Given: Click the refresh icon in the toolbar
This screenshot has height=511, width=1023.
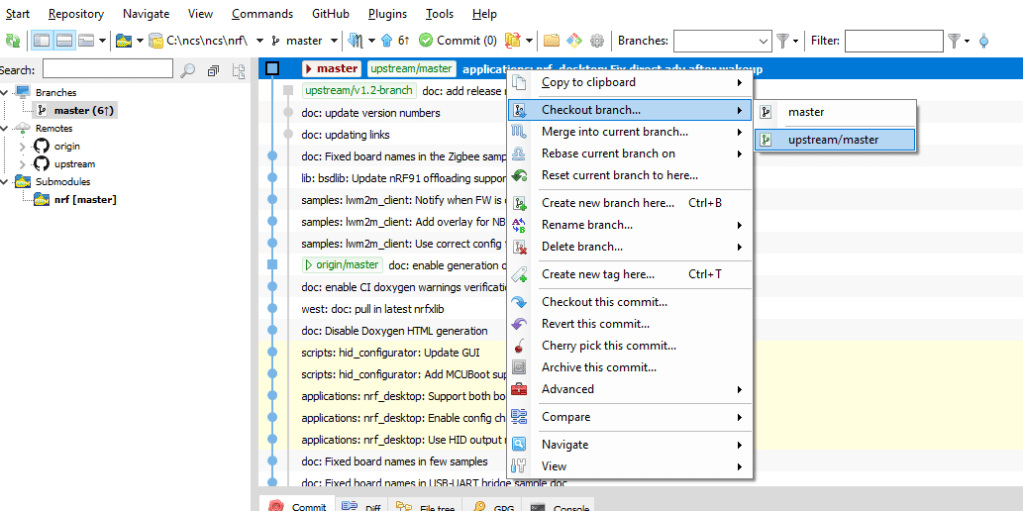Looking at the screenshot, I should (x=13, y=41).
